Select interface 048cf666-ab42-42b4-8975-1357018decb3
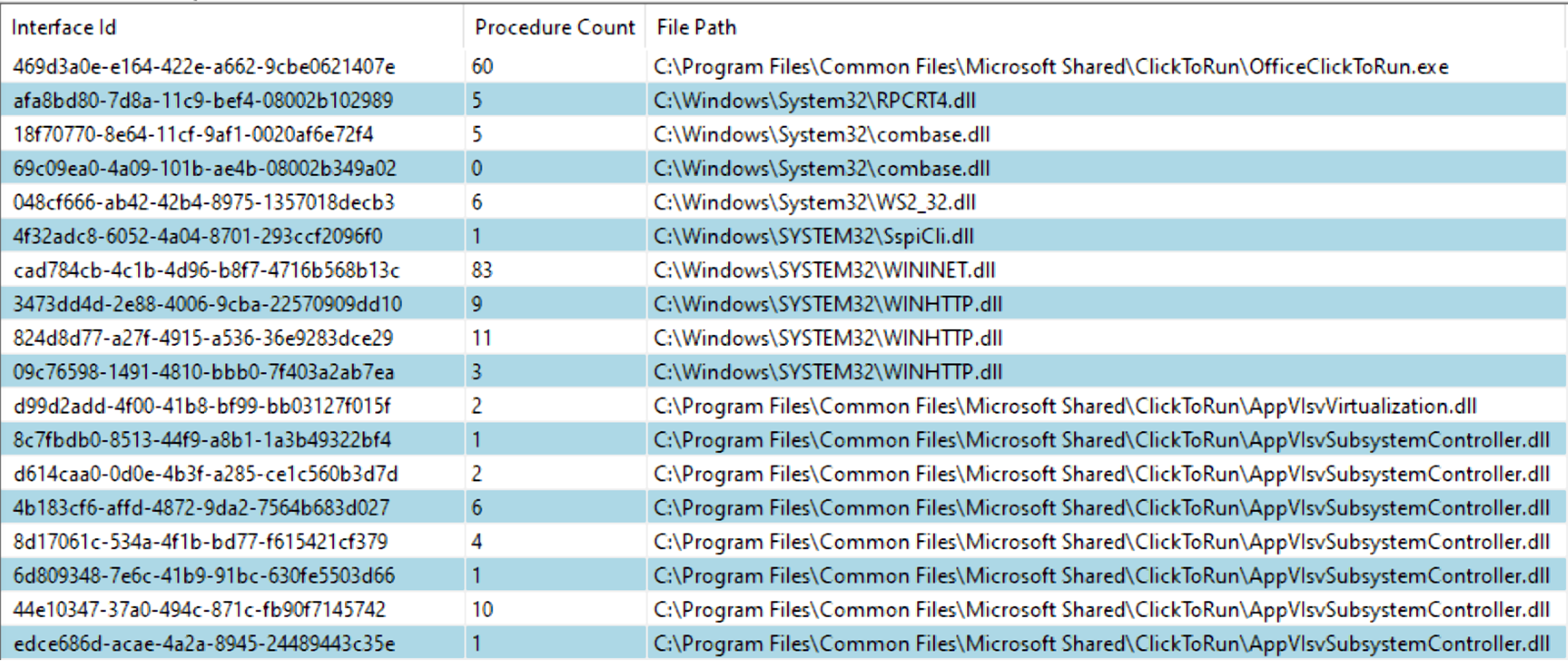 203,202
